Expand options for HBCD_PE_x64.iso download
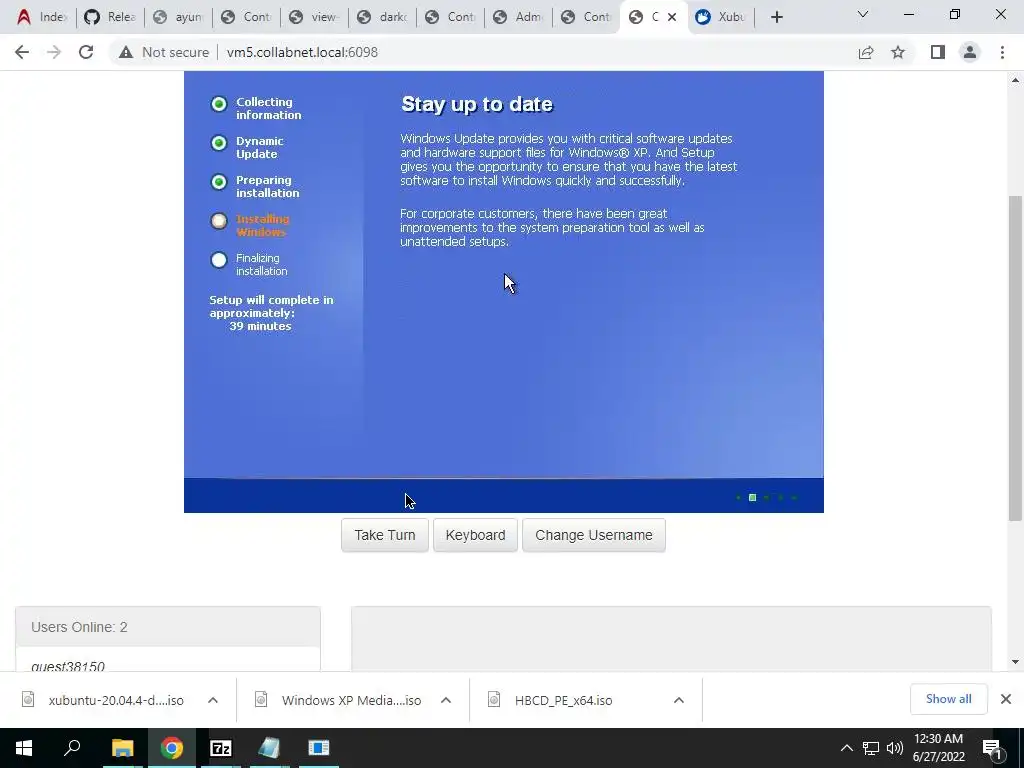Screen dimensions: 1024x768 679,700
